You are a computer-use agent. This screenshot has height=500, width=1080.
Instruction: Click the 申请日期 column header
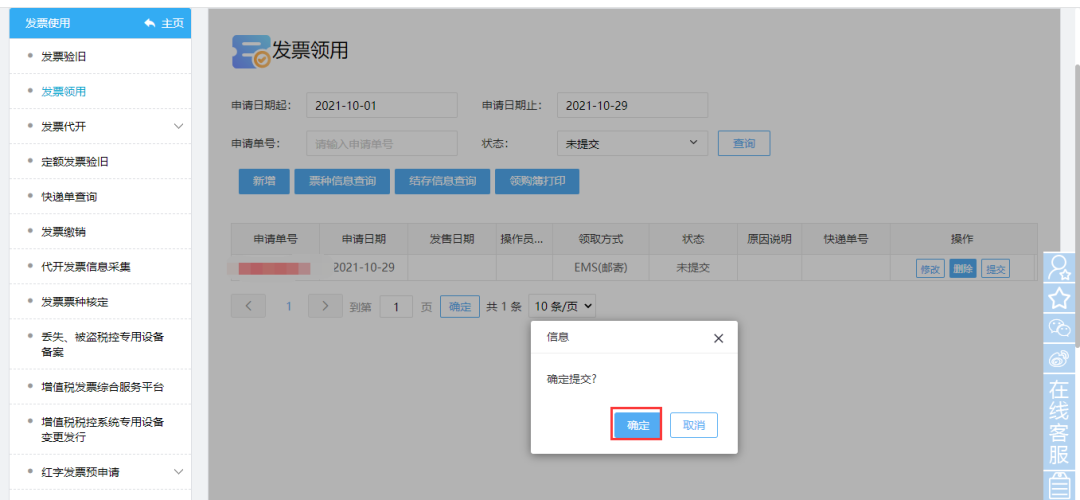pyautogui.click(x=364, y=239)
